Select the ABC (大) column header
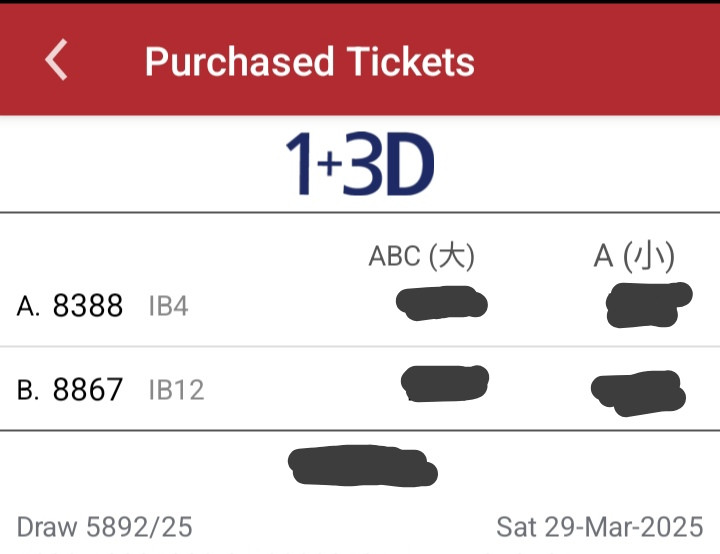720x554 pixels. click(x=422, y=256)
